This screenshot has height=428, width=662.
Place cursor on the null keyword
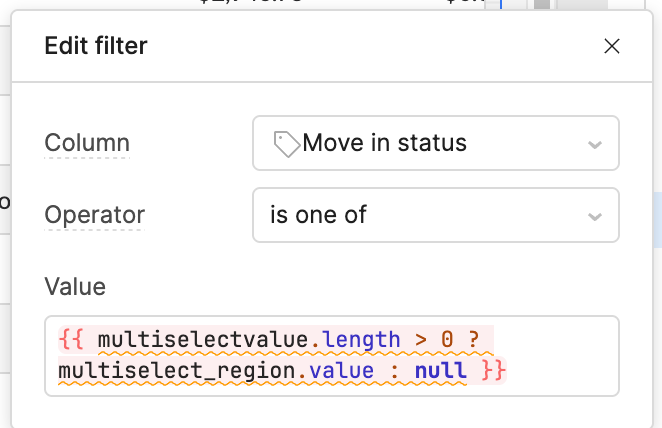tap(441, 371)
